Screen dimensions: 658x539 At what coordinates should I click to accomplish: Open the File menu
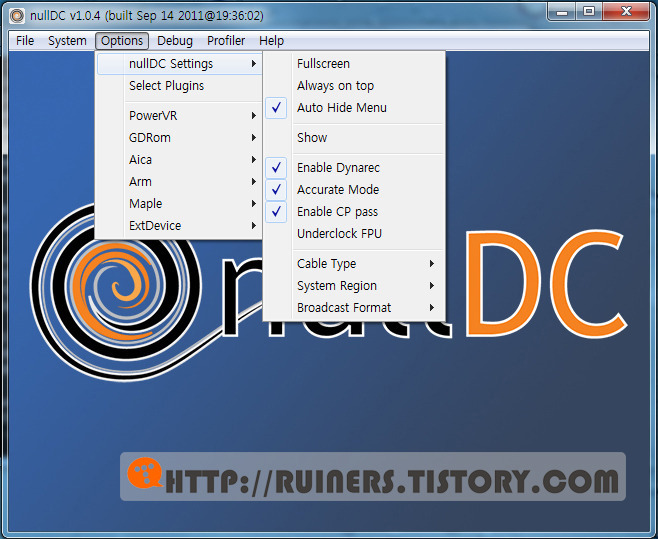tap(25, 41)
